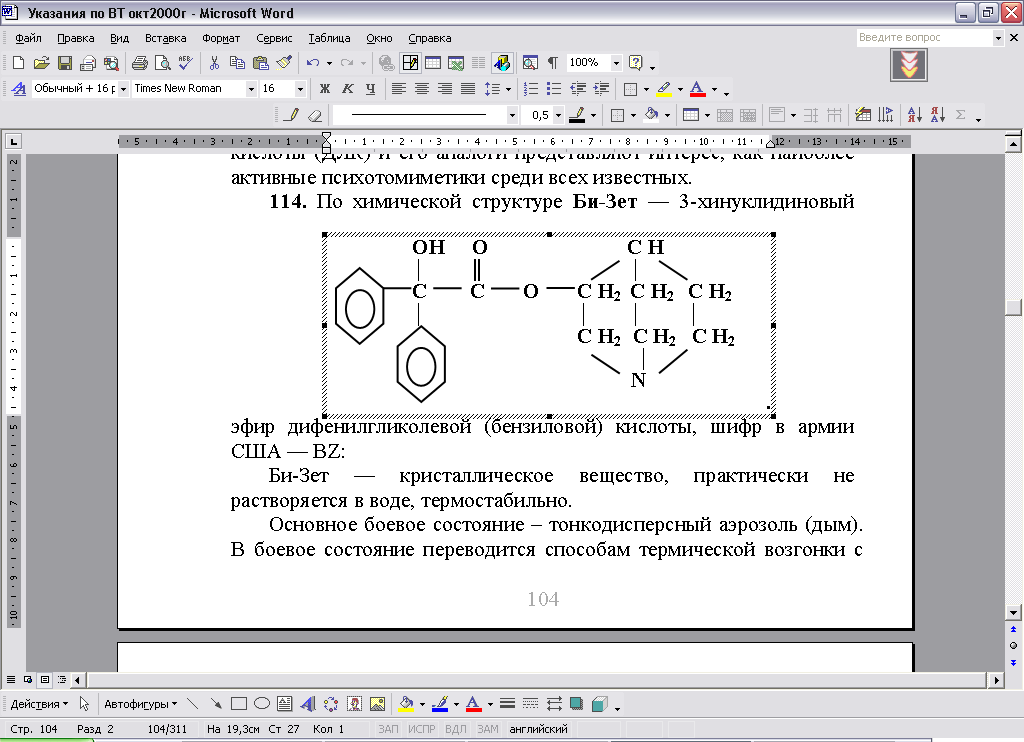1024x742 pixels.
Task: Open Print Preview
Action: 163,63
